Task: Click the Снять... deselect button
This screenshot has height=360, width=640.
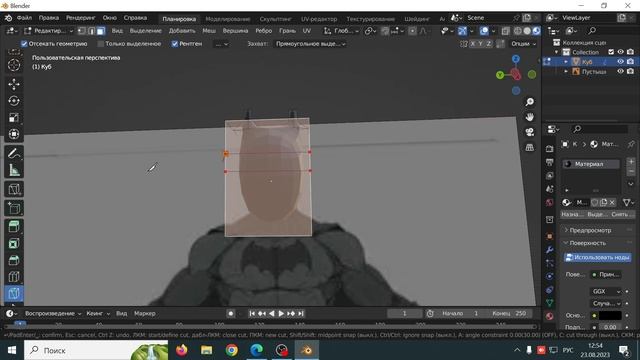Action: tap(622, 214)
